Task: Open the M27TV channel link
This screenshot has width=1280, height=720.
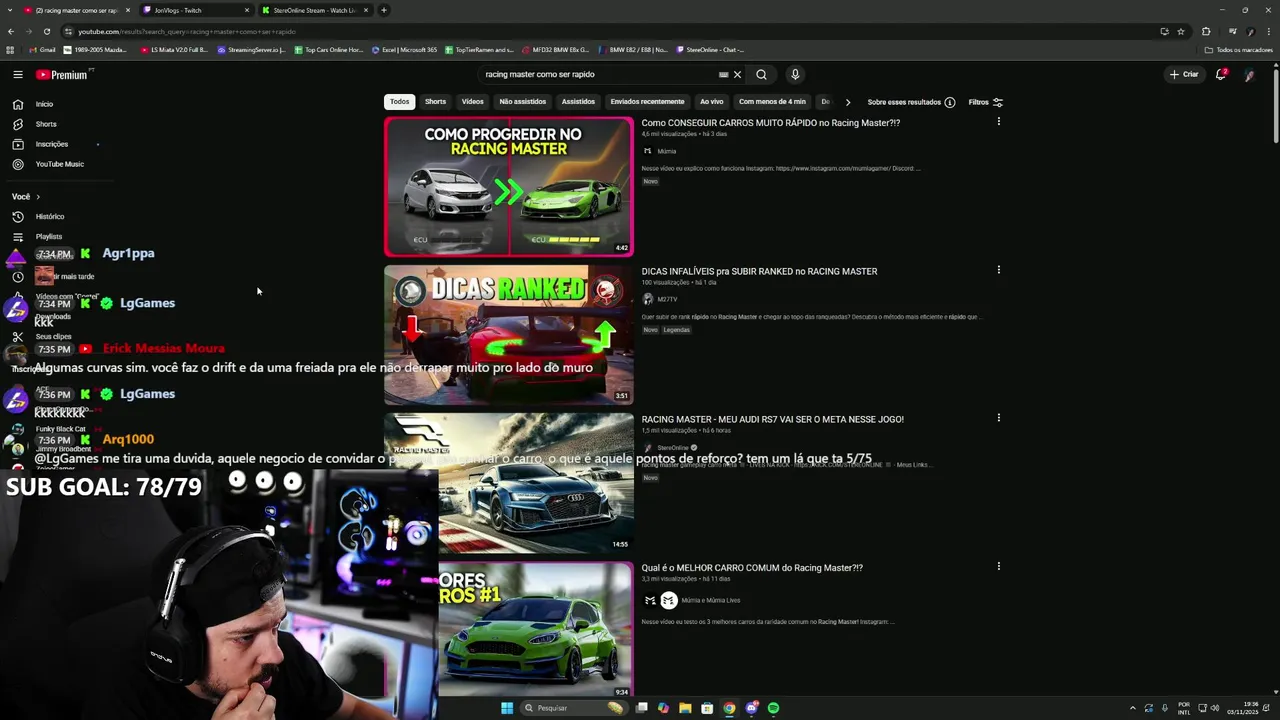Action: [667, 299]
